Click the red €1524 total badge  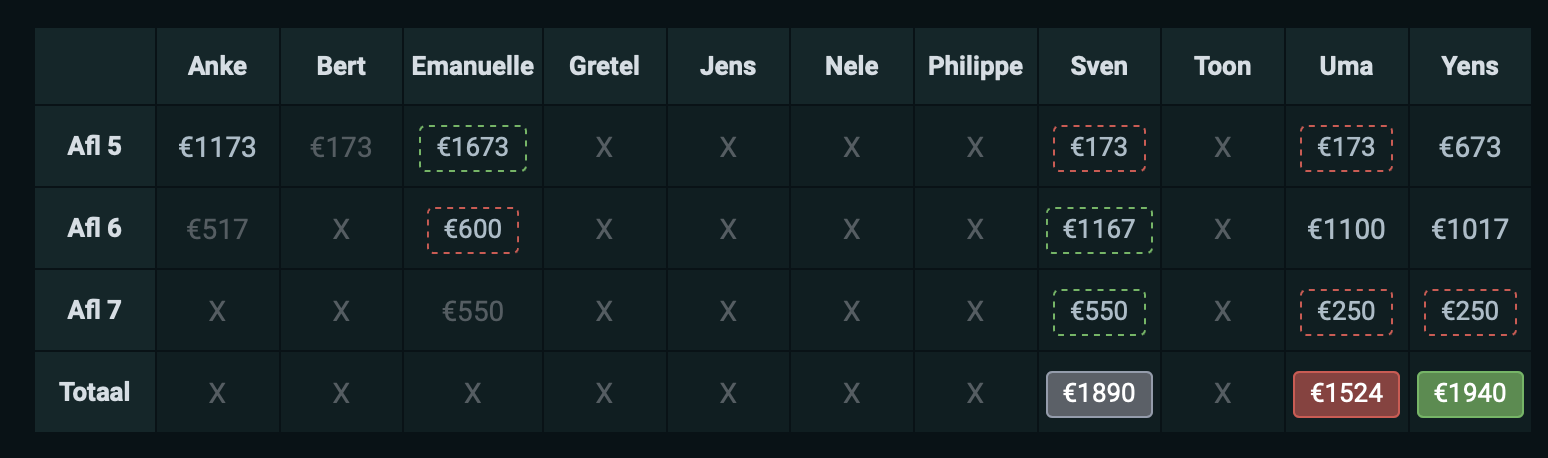point(1346,394)
